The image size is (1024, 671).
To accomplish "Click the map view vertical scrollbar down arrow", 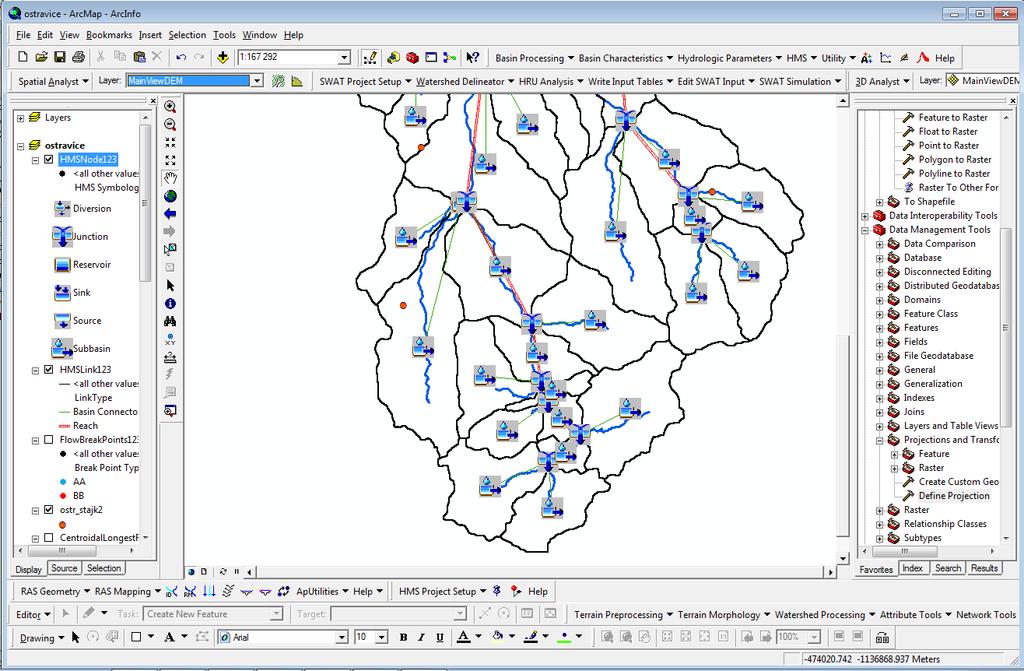I will (x=843, y=559).
